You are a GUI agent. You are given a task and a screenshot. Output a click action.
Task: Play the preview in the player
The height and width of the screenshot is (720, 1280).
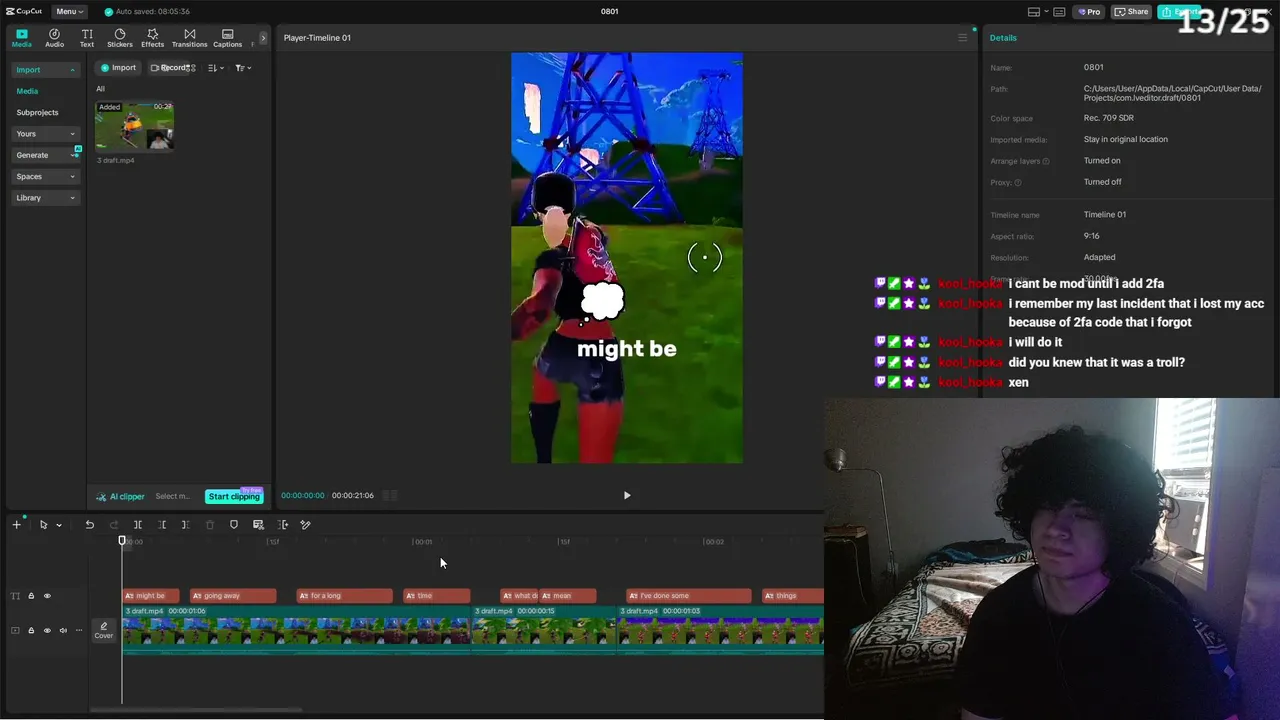(x=627, y=495)
